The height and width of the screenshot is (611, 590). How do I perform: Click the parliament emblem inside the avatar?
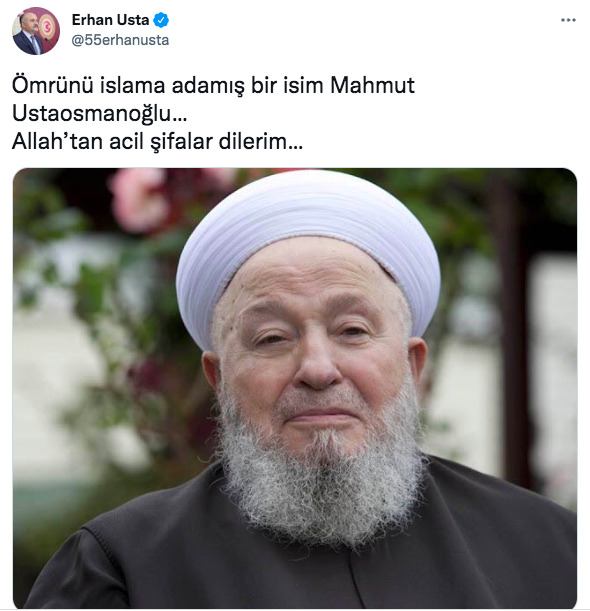tap(47, 26)
